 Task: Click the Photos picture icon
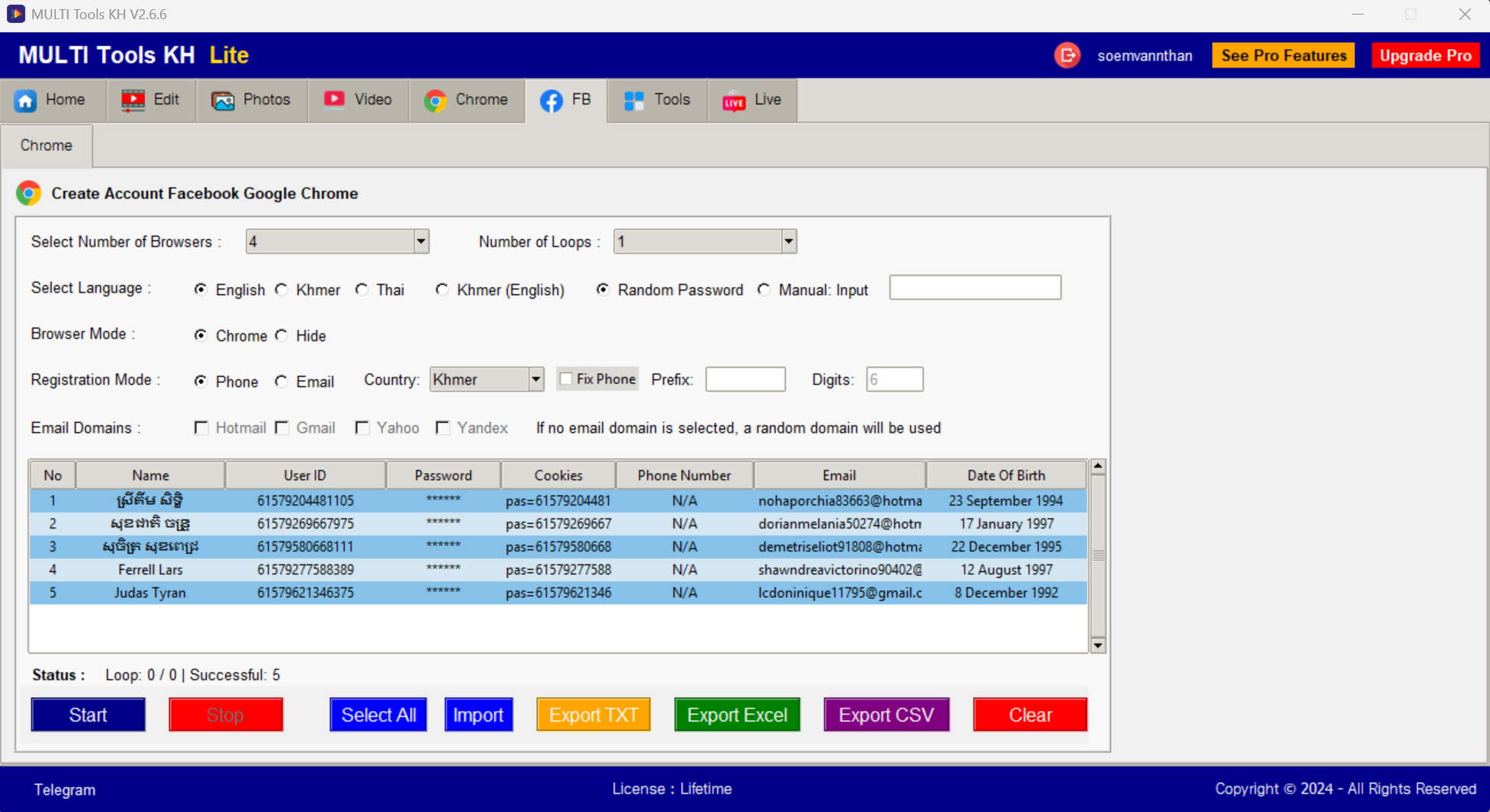pos(223,100)
